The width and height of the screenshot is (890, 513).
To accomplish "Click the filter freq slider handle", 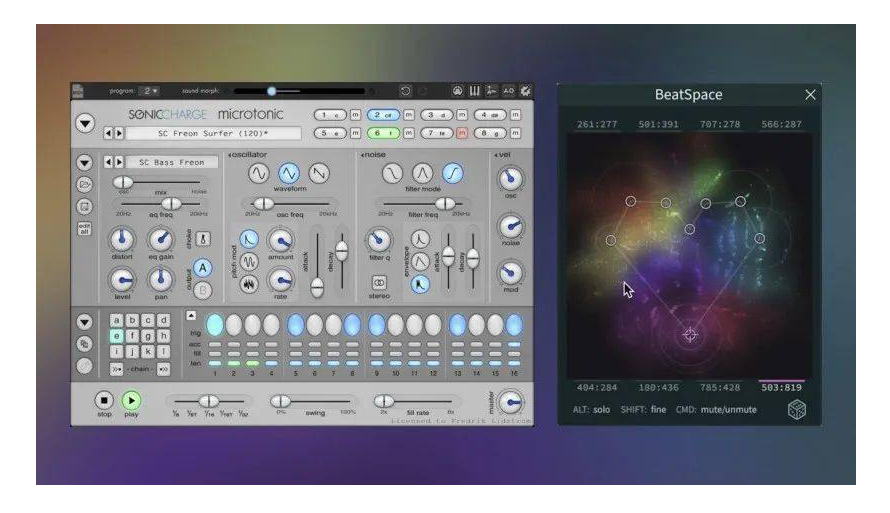I will tap(445, 203).
